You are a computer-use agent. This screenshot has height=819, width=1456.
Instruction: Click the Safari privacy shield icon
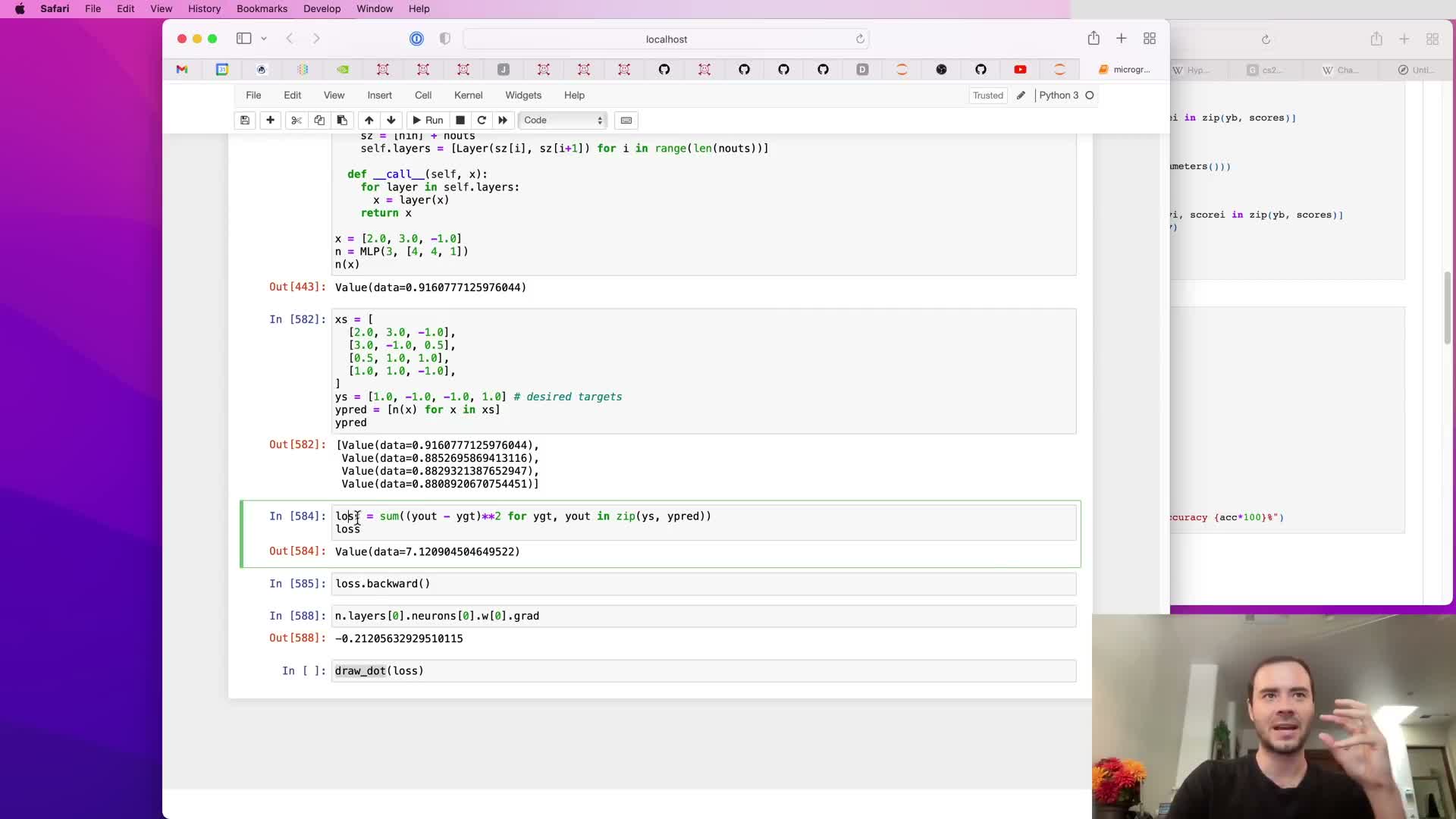(445, 39)
